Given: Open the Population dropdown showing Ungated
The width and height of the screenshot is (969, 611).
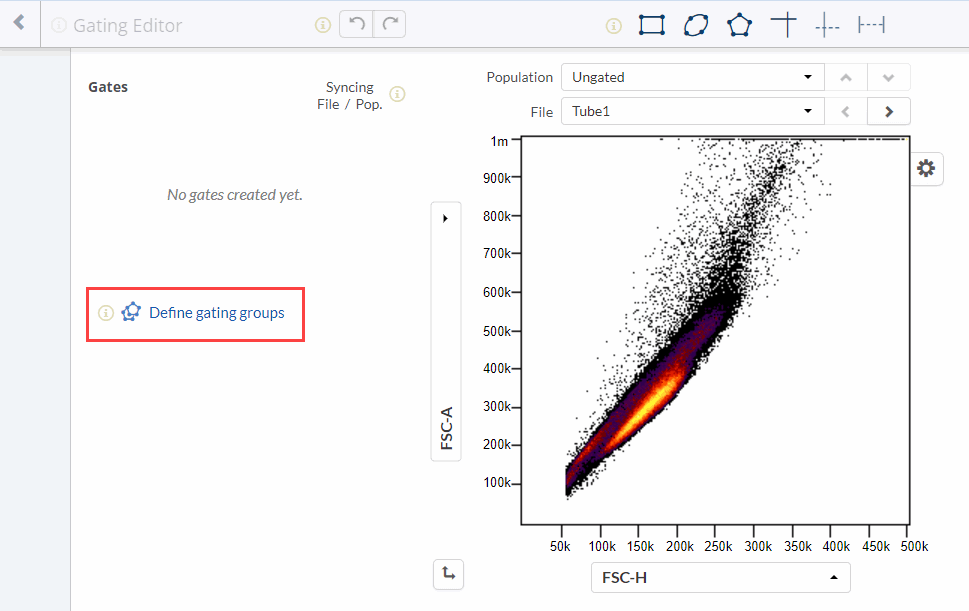Looking at the screenshot, I should [x=691, y=77].
